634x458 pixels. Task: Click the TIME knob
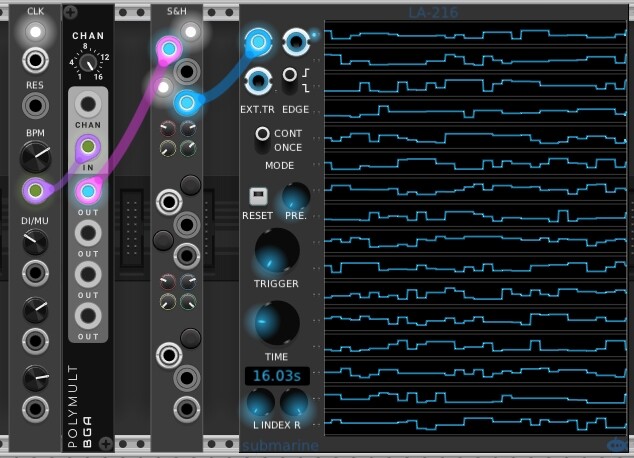(x=276, y=323)
